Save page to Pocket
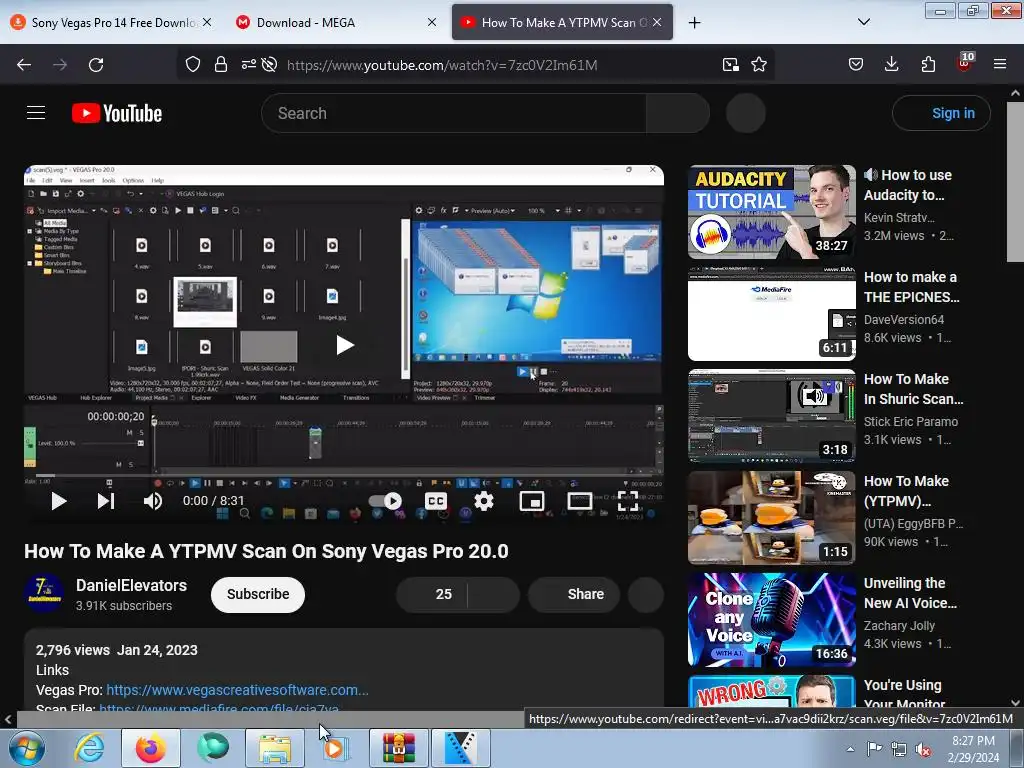 (856, 64)
